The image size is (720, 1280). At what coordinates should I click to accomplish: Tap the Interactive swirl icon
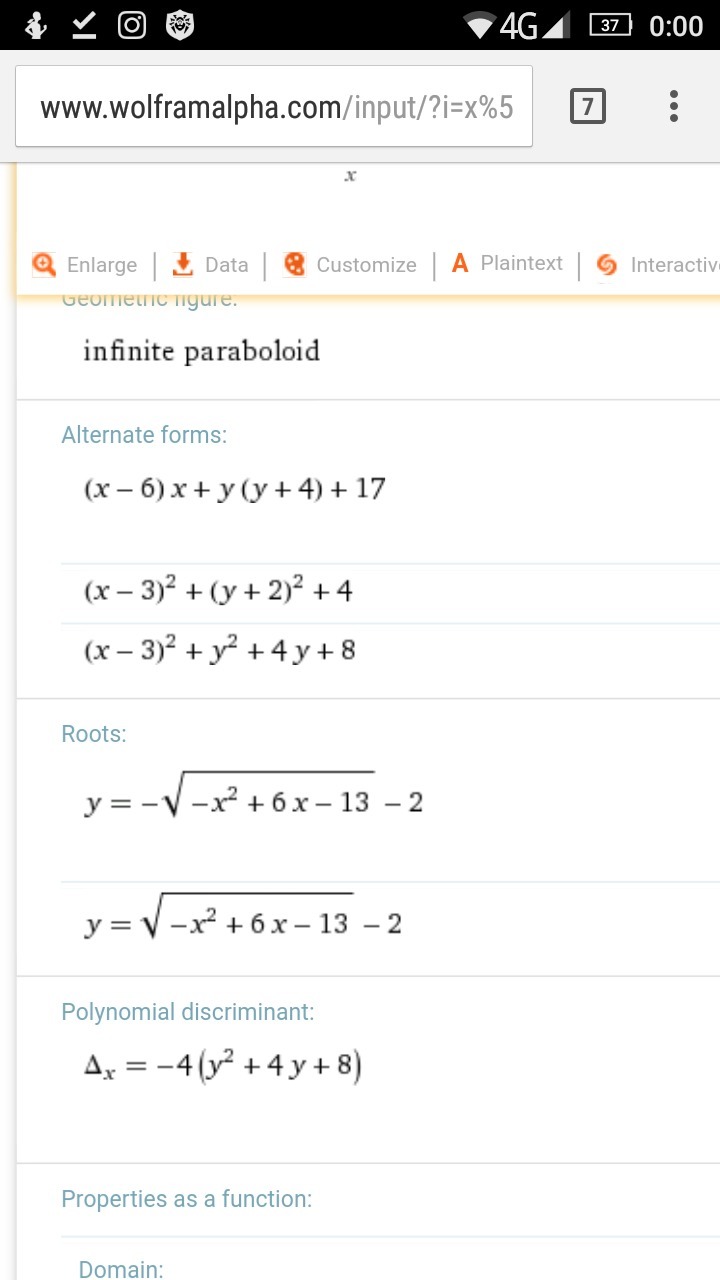(x=606, y=265)
